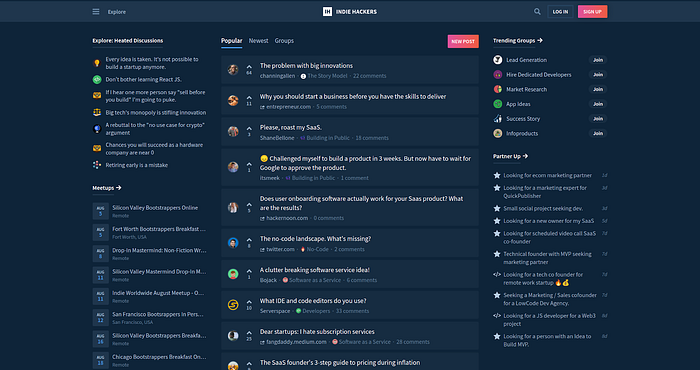The height and width of the screenshot is (370, 700).
Task: Click the search magnifier icon
Action: pos(537,12)
